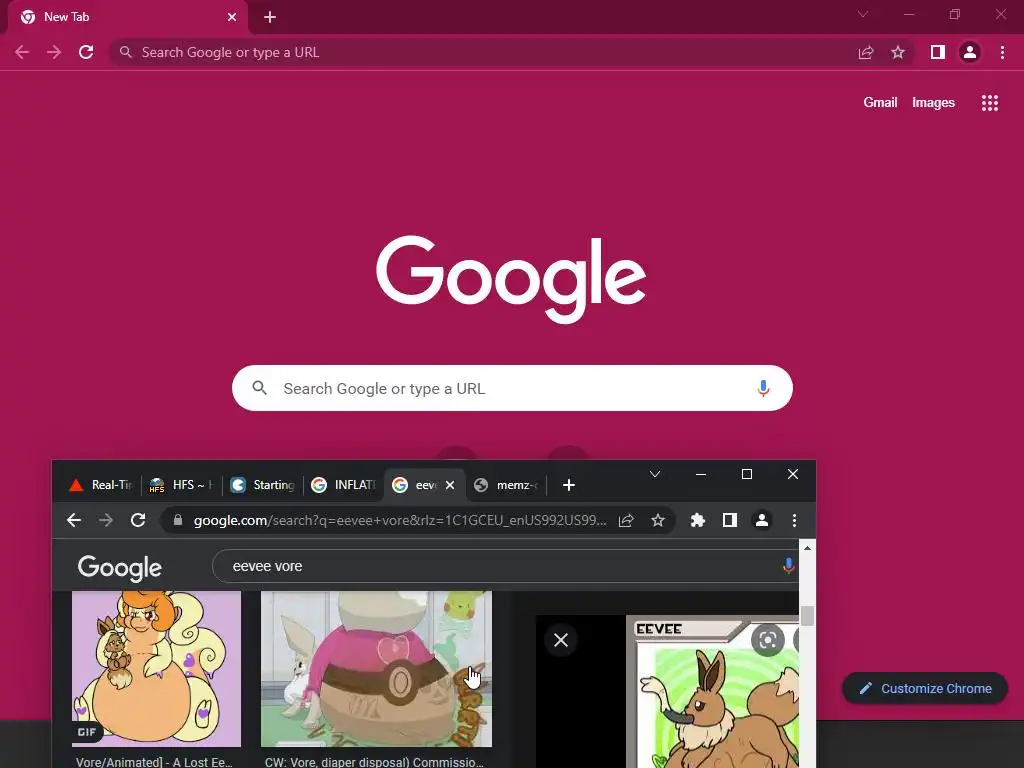Switch to the memz tab in the front window
Viewport: 1024px width, 768px height.
507,485
